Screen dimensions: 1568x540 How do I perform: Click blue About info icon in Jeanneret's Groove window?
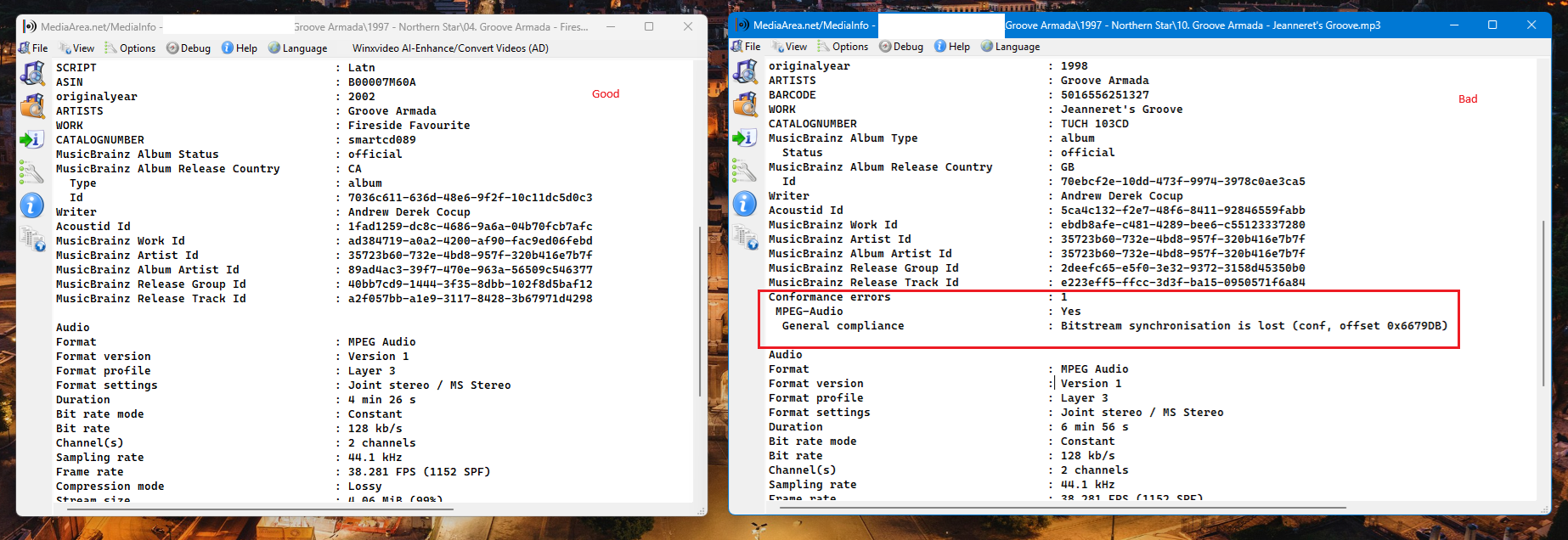(745, 204)
